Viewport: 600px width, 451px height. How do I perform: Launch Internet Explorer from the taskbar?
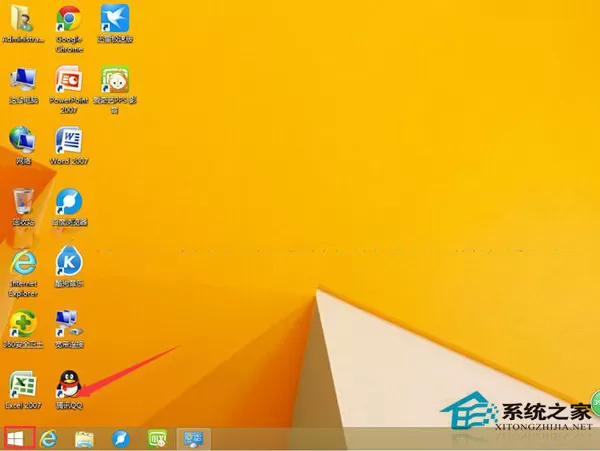[x=49, y=438]
